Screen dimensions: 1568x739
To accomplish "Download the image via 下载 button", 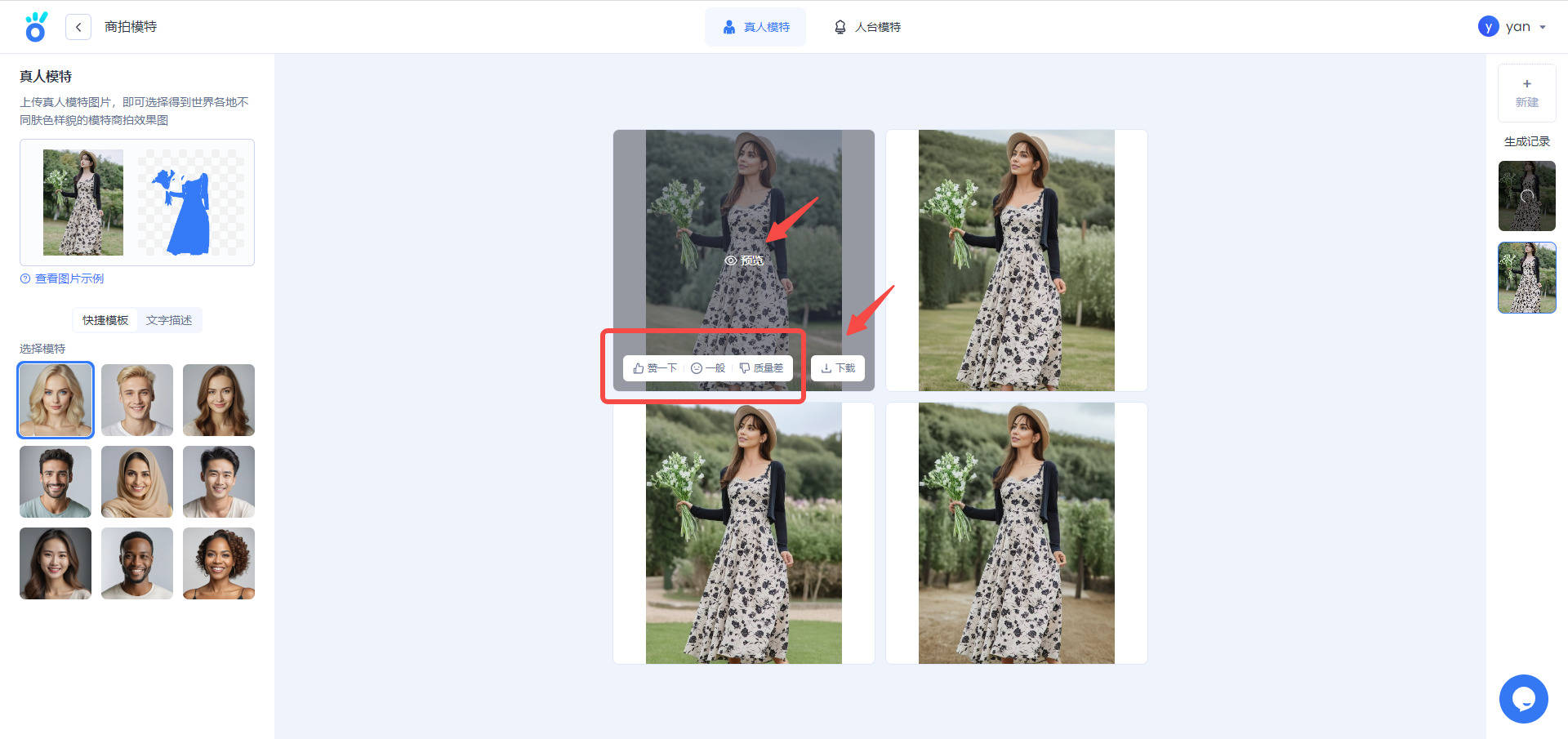I will [838, 368].
